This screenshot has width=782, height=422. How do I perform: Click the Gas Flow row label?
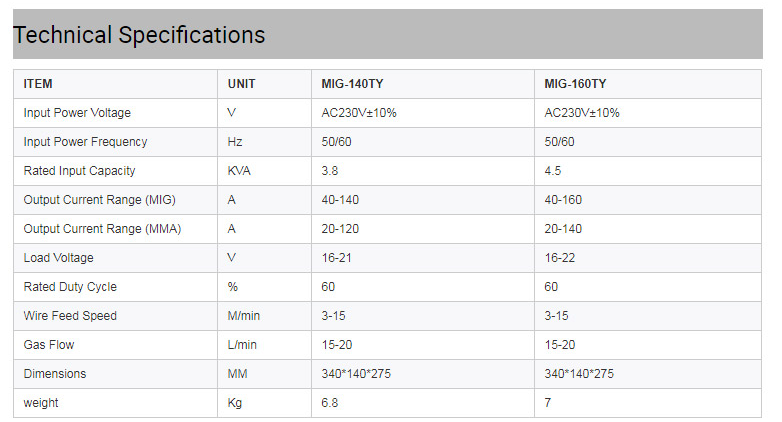pos(49,345)
